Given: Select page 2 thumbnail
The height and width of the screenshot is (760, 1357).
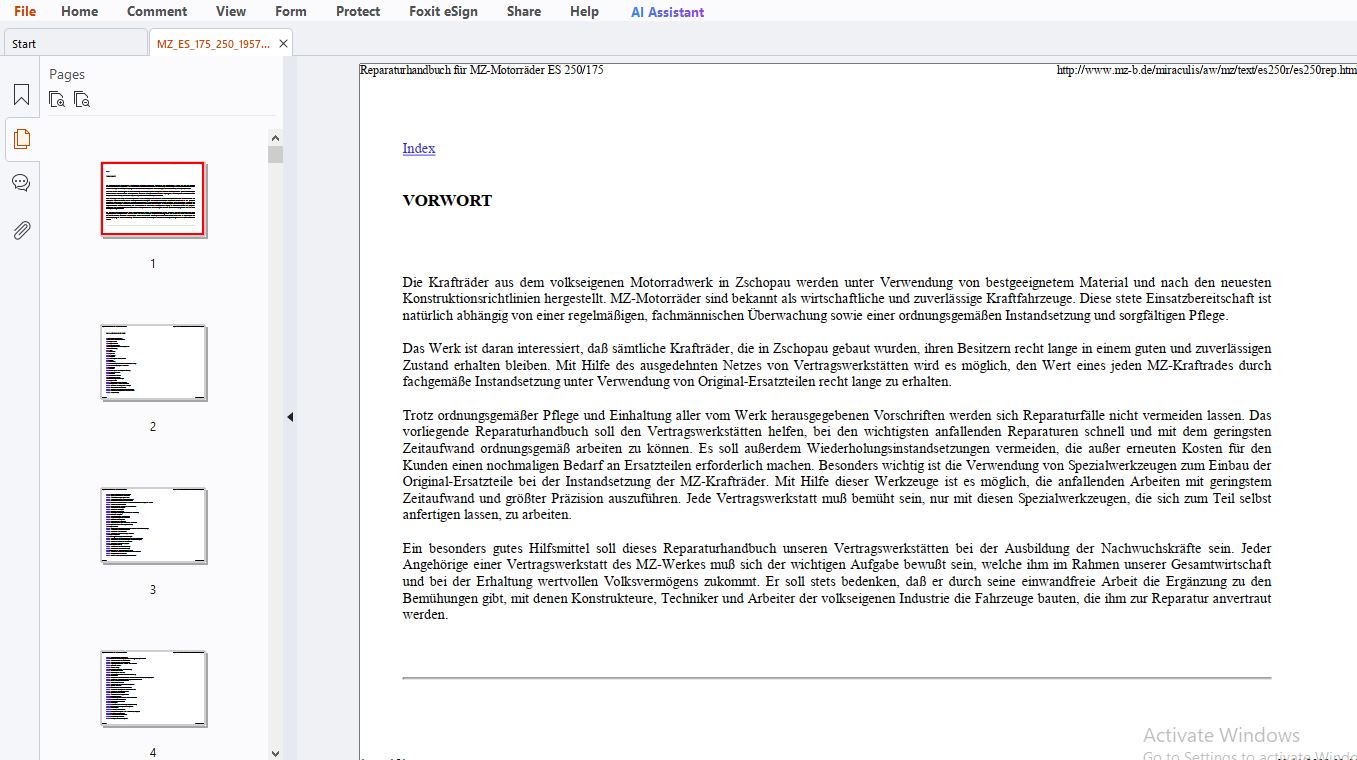Looking at the screenshot, I should tap(153, 362).
